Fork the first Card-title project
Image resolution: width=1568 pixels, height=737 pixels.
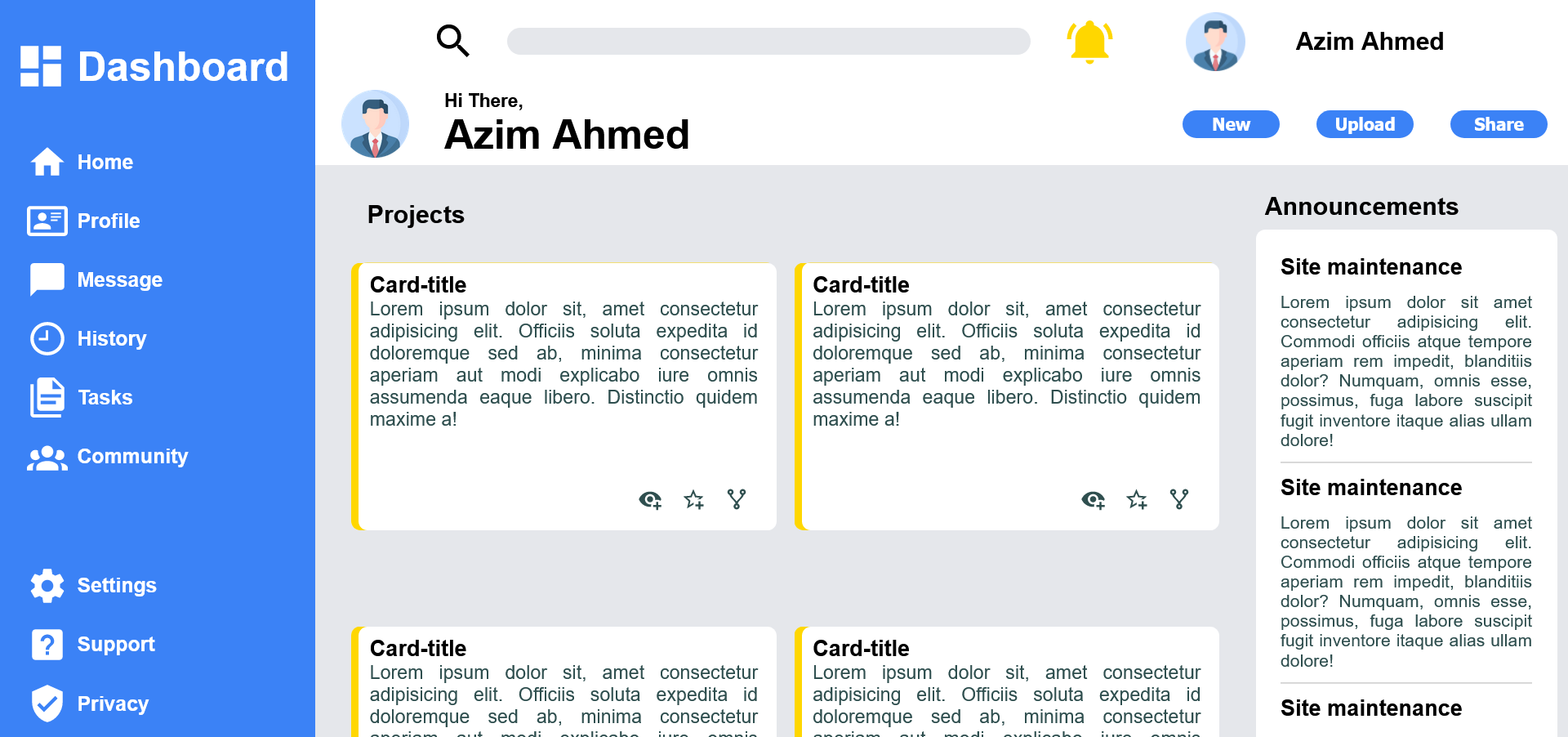pos(737,499)
